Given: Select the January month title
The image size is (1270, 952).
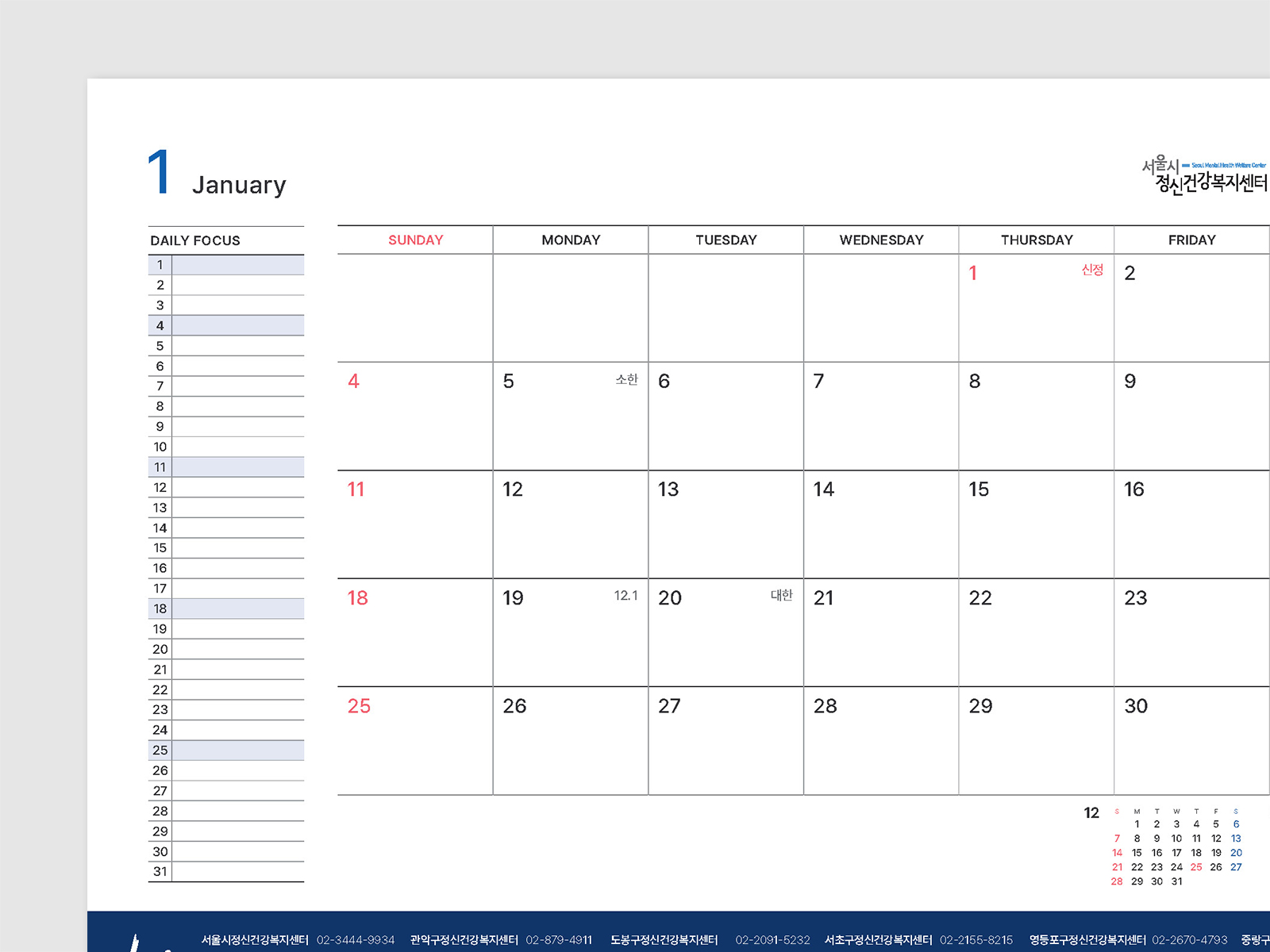Looking at the screenshot, I should point(239,185).
